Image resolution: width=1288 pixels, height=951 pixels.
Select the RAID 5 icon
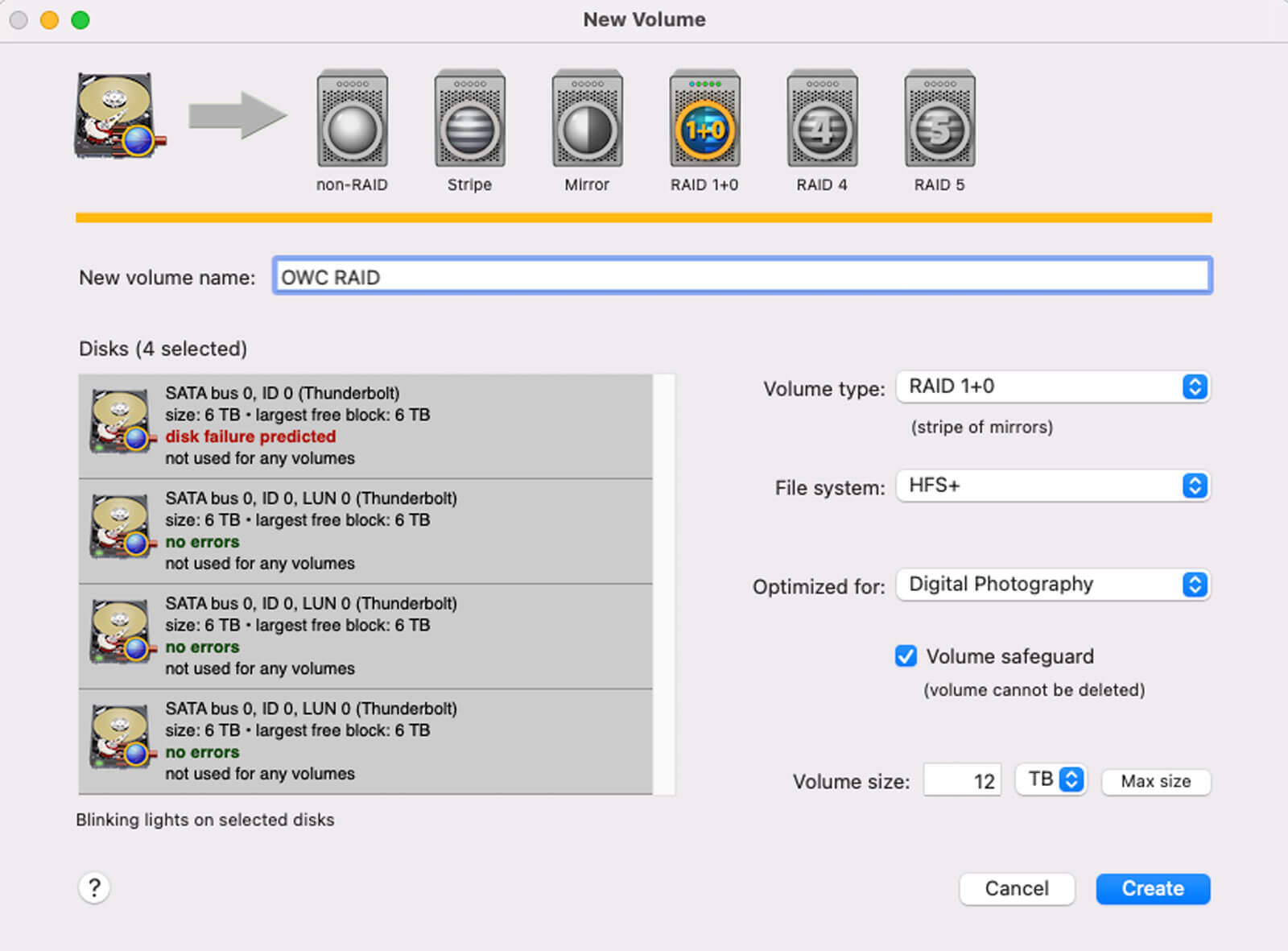939,120
